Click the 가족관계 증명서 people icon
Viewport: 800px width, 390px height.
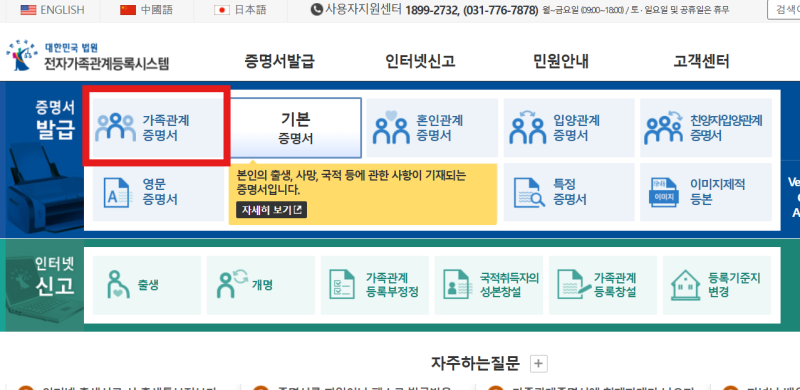click(116, 127)
